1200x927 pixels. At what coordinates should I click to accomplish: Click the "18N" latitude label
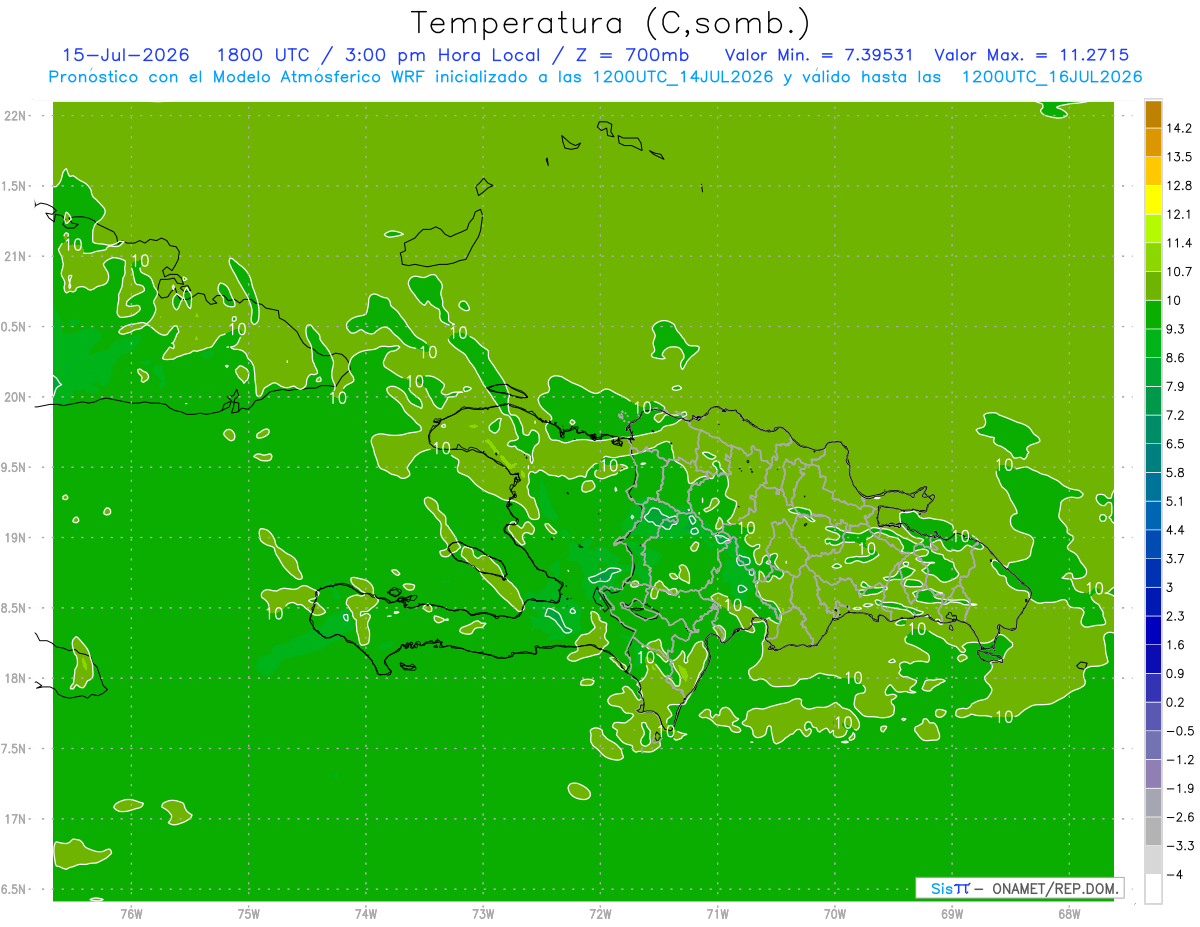point(17,679)
